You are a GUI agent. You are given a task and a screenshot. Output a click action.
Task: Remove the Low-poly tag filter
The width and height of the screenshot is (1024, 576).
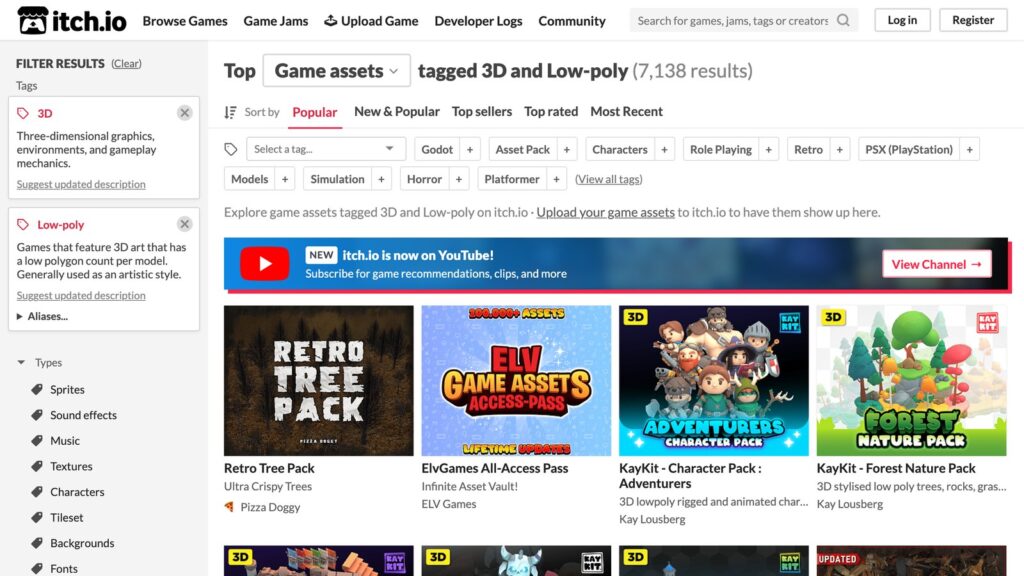185,224
